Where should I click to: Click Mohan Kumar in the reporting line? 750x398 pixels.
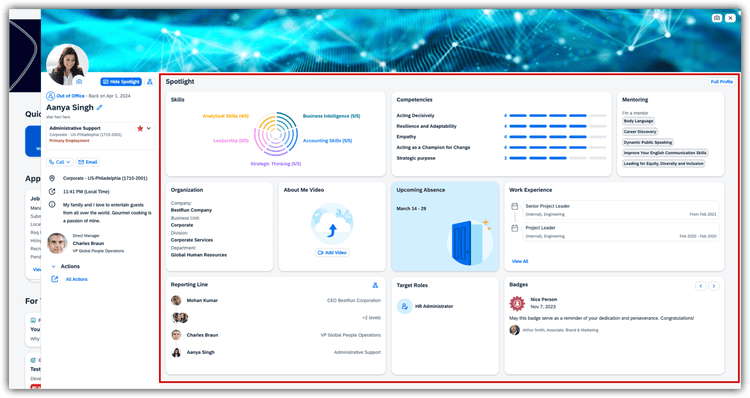(202, 300)
